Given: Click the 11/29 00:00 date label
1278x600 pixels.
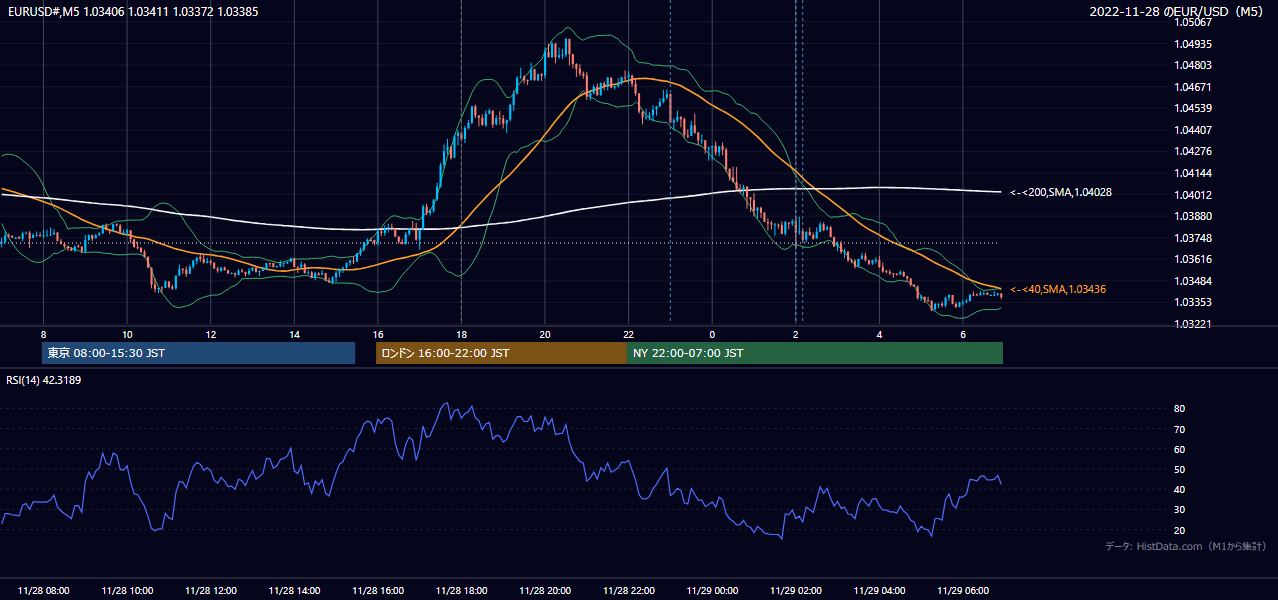Looking at the screenshot, I should (712, 591).
